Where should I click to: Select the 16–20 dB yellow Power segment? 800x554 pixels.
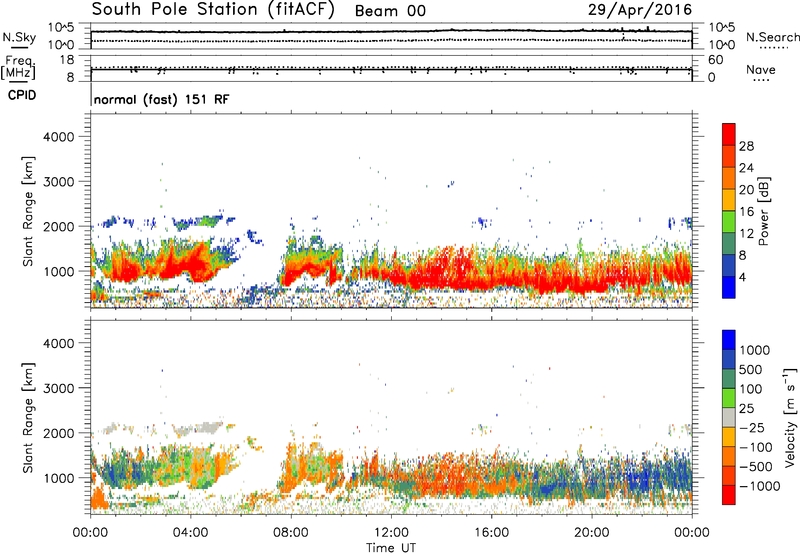729,200
